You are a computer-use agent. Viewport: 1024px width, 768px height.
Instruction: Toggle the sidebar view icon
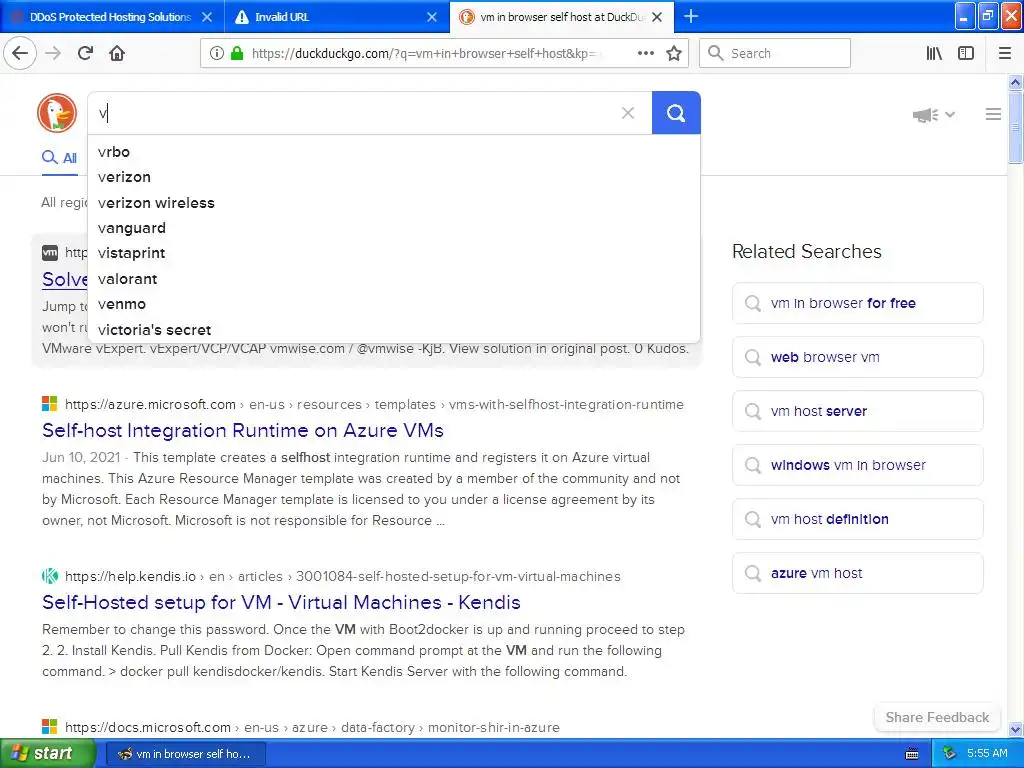click(x=966, y=53)
